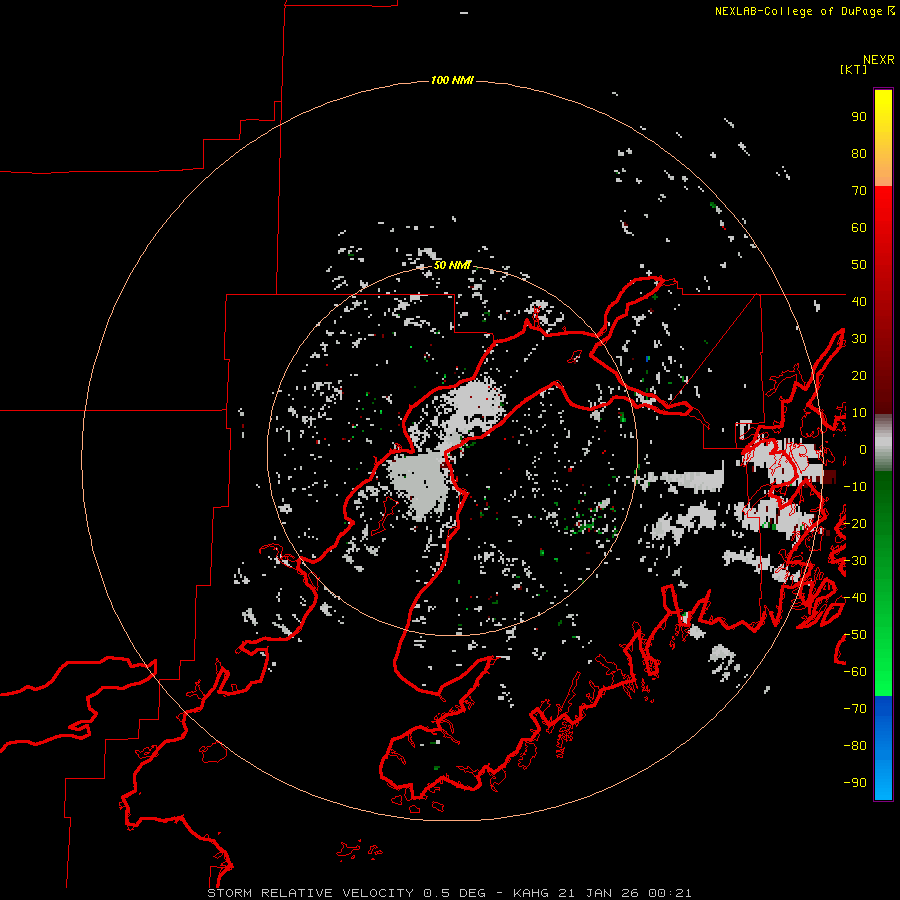Click the positive 70 knot scale value

coord(859,191)
